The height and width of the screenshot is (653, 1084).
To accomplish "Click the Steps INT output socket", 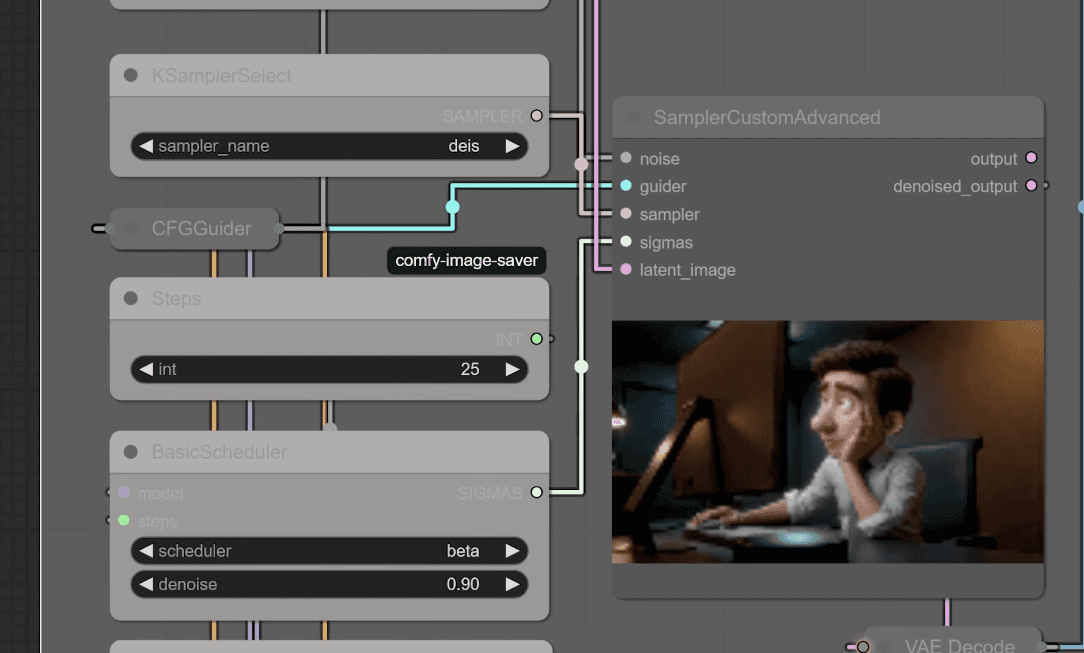I will (x=536, y=339).
